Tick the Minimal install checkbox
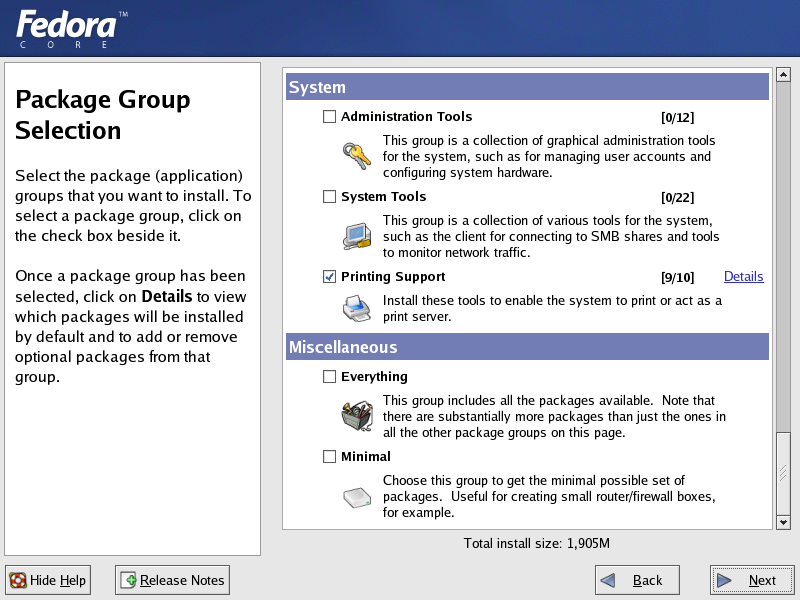Image resolution: width=800 pixels, height=600 pixels. (330, 456)
